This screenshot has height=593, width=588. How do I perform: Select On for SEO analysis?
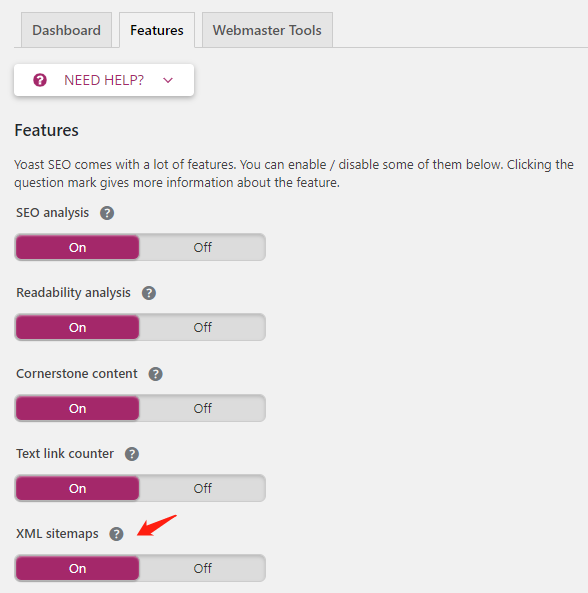tap(78, 247)
